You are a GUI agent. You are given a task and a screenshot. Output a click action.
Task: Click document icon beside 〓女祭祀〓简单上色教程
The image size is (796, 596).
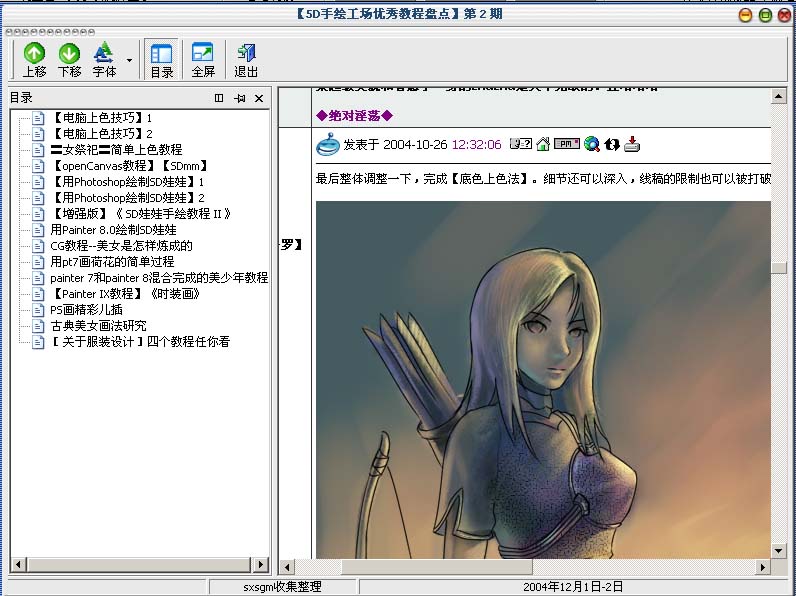coord(38,150)
